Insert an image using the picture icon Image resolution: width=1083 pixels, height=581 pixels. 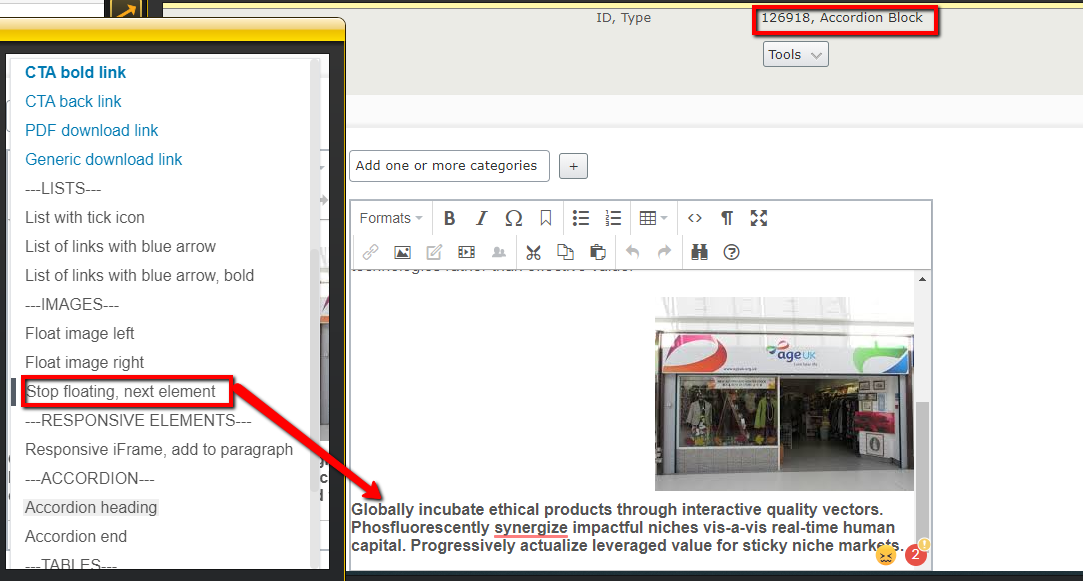click(402, 252)
